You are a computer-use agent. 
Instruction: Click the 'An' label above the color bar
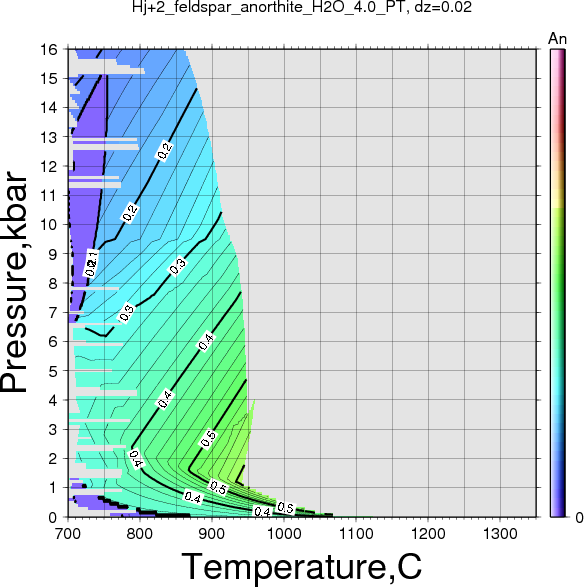[x=557, y=39]
